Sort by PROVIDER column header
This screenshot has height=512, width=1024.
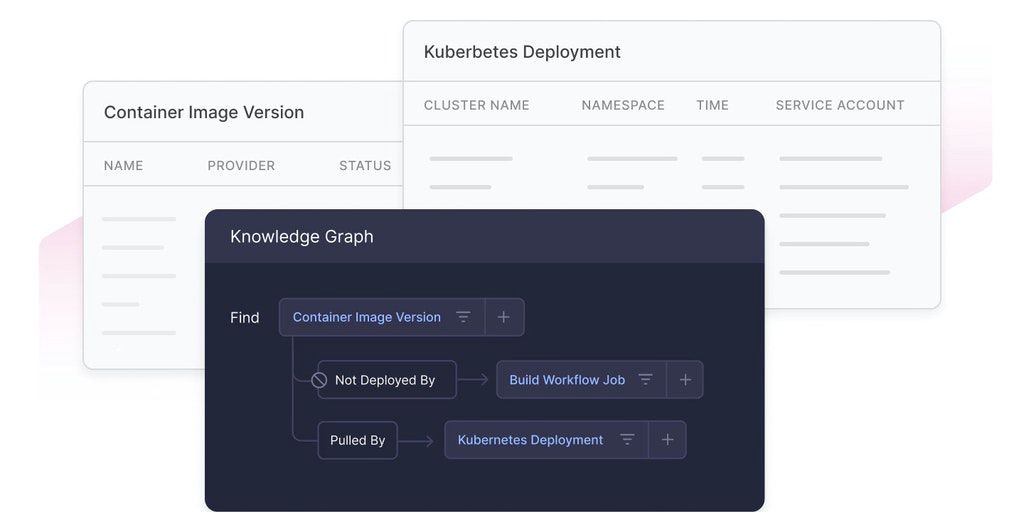(241, 166)
